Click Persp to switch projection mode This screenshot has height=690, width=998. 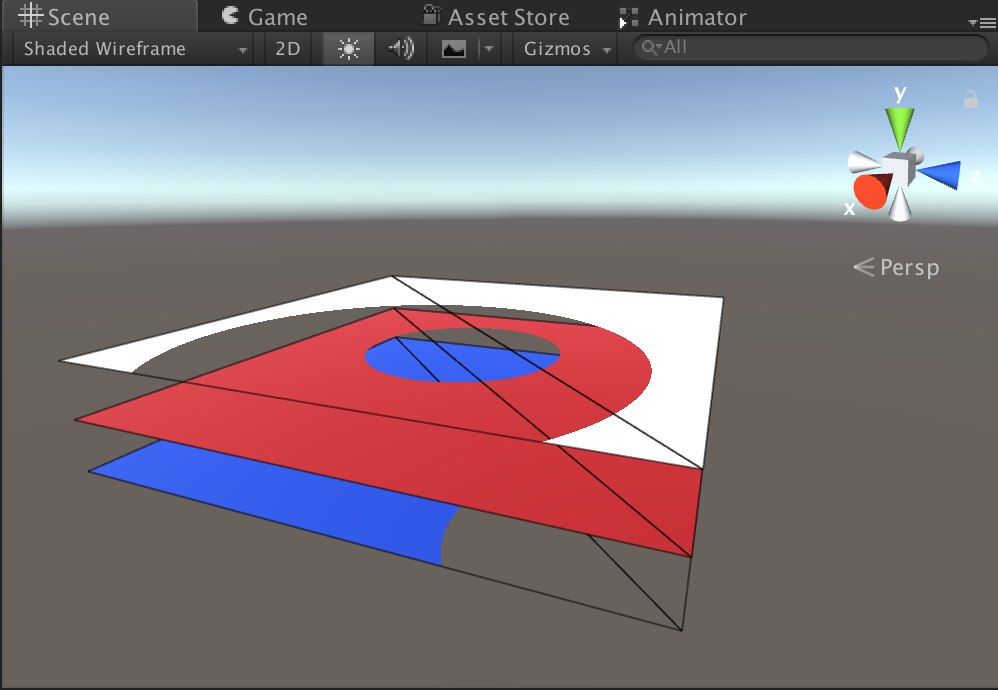[x=906, y=267]
